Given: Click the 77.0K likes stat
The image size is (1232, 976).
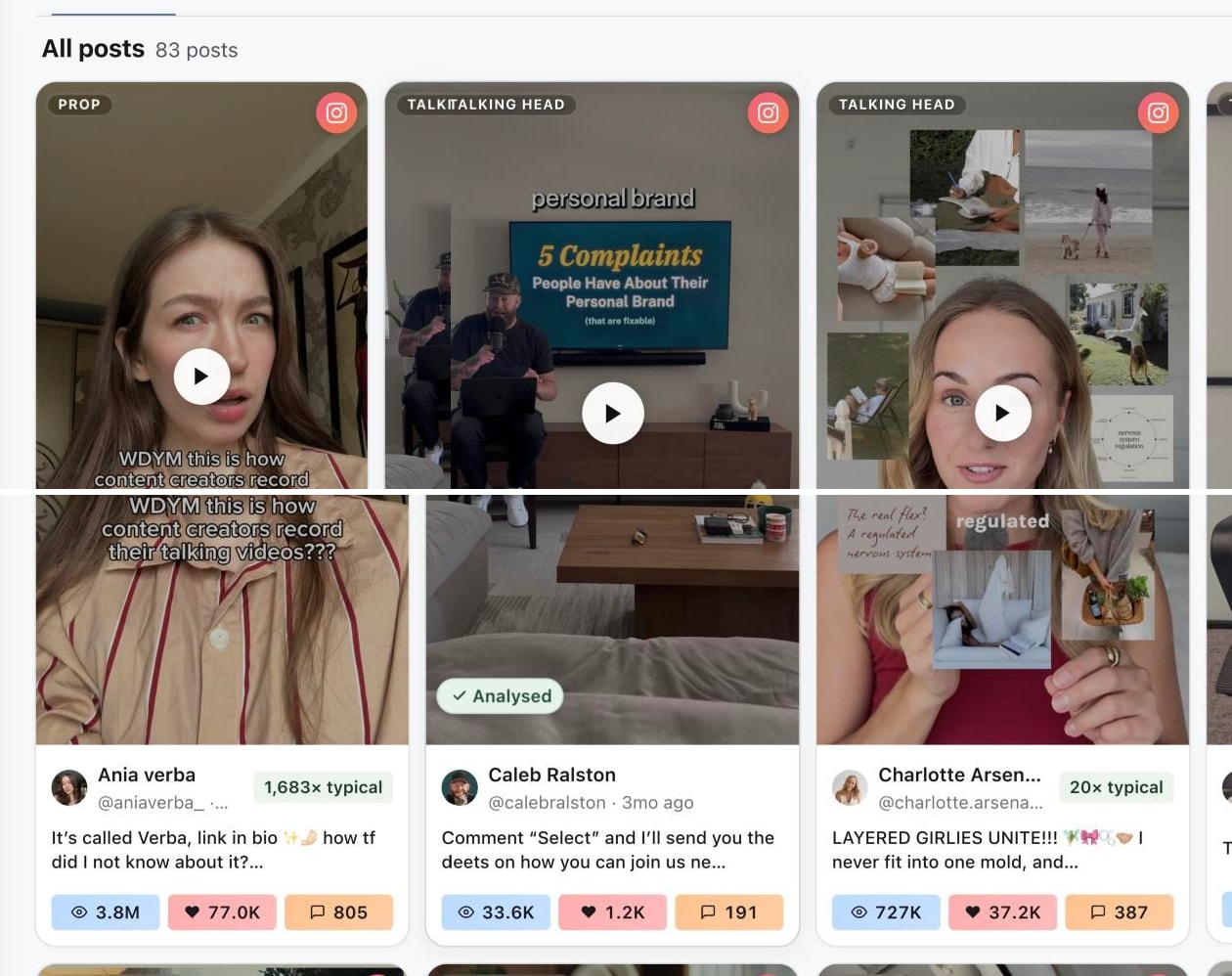Looking at the screenshot, I should coord(223,912).
